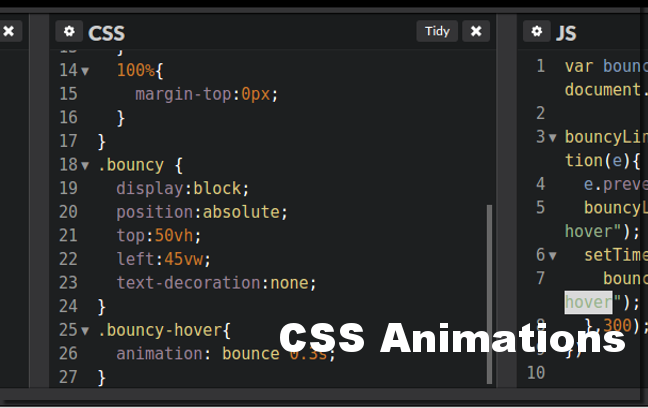
Task: Fold the .bouncy-hover rule at line 25
Action: 85,330
